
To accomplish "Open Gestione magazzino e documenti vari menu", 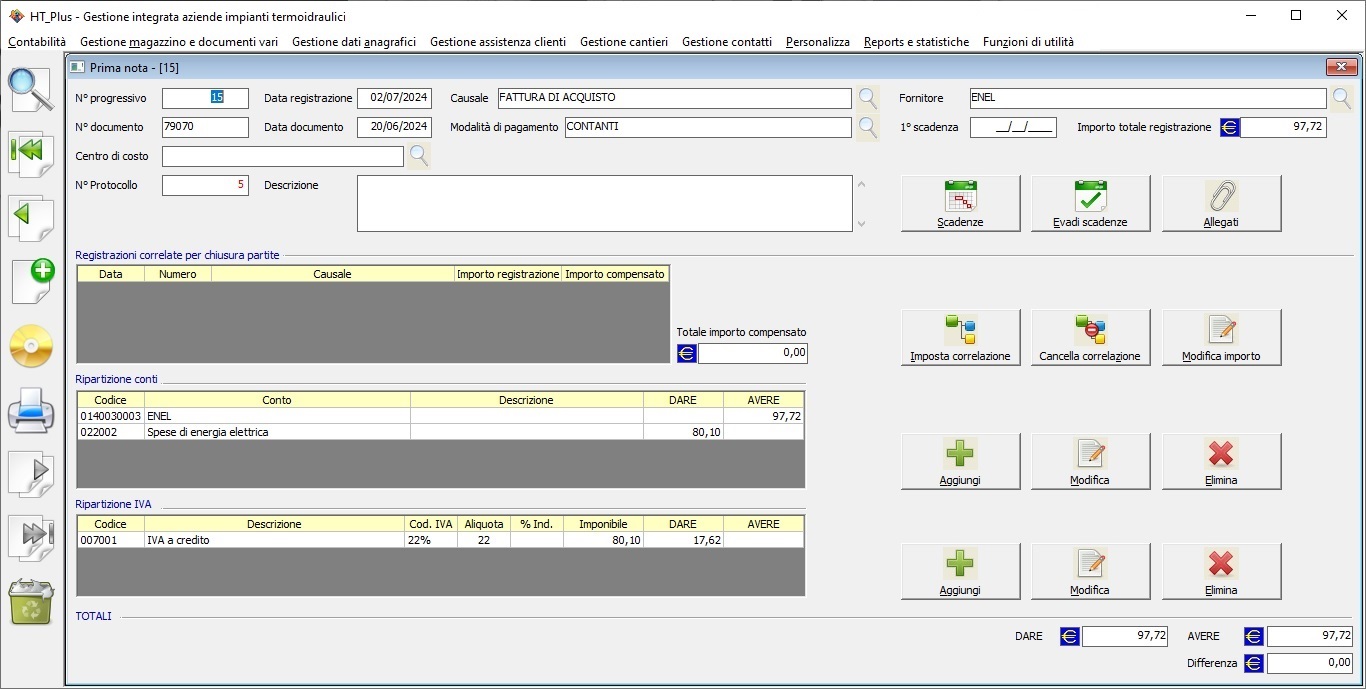I will pyautogui.click(x=179, y=42).
